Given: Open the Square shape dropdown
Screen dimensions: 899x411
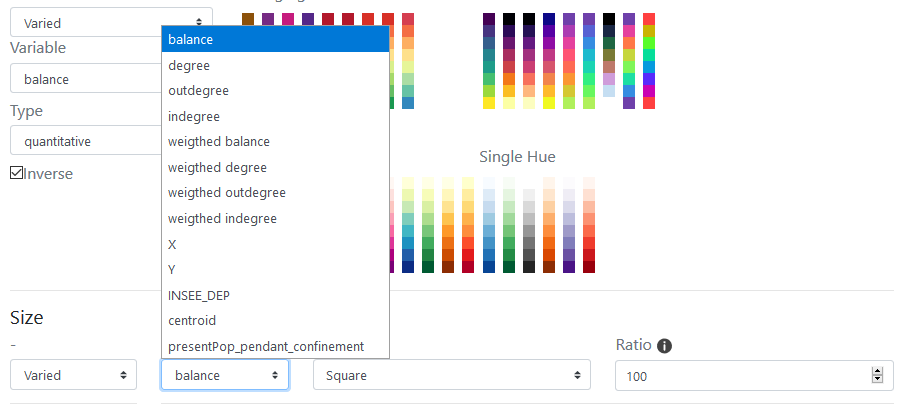Looking at the screenshot, I should click(x=452, y=375).
